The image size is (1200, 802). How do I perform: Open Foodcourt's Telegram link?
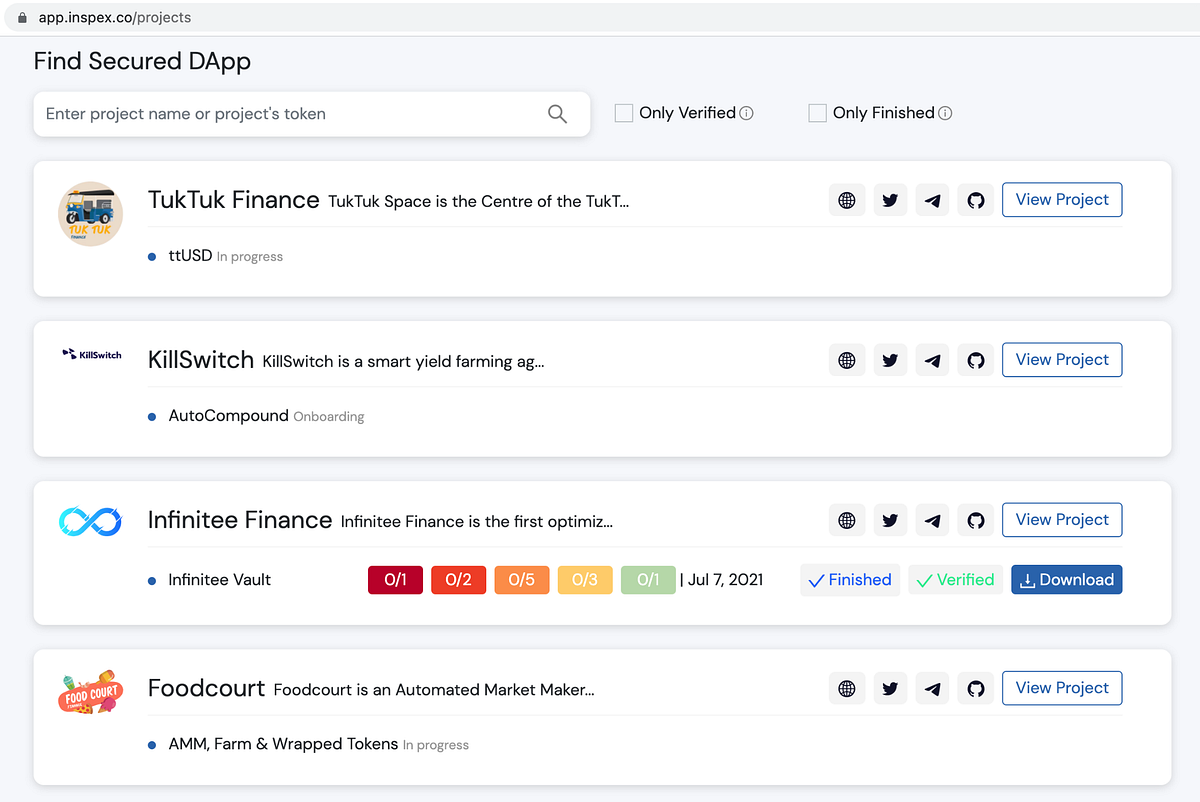click(932, 688)
